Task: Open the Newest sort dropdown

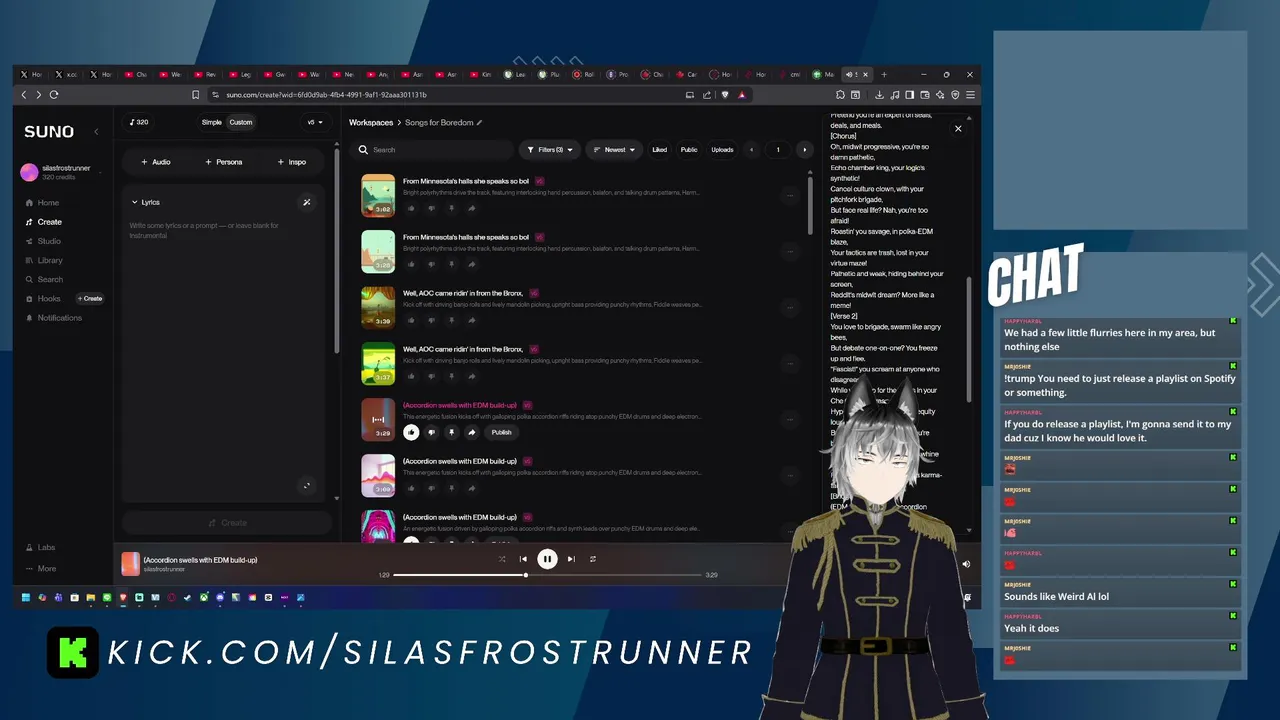Action: [x=614, y=150]
